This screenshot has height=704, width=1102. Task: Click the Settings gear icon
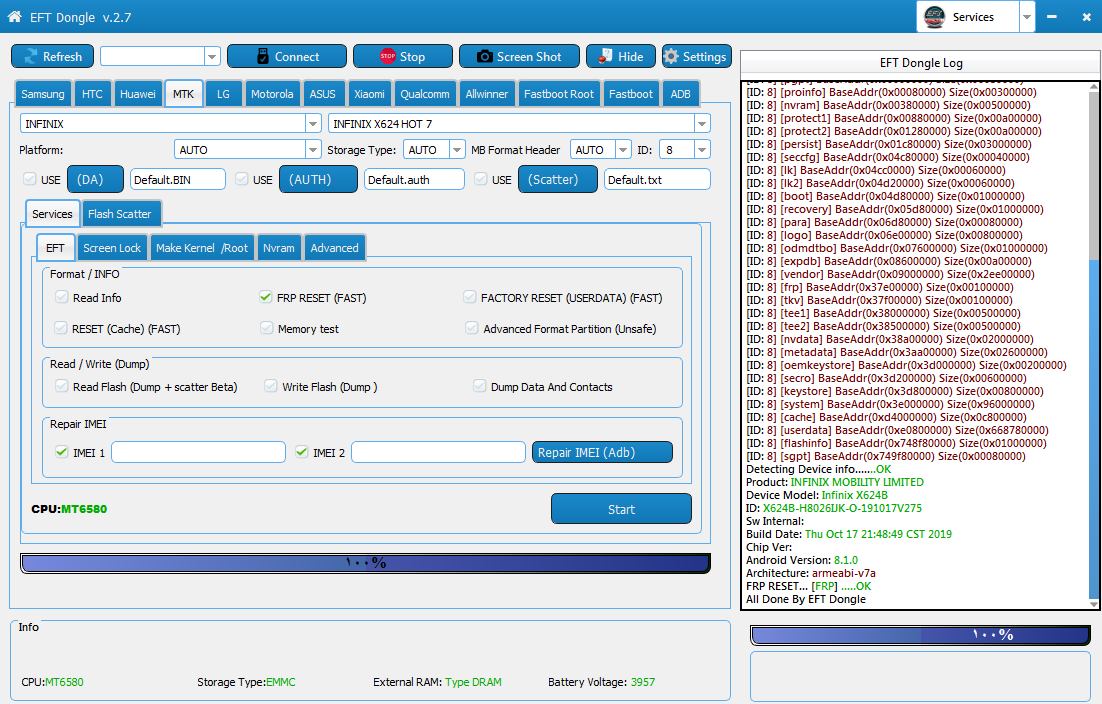tap(671, 56)
